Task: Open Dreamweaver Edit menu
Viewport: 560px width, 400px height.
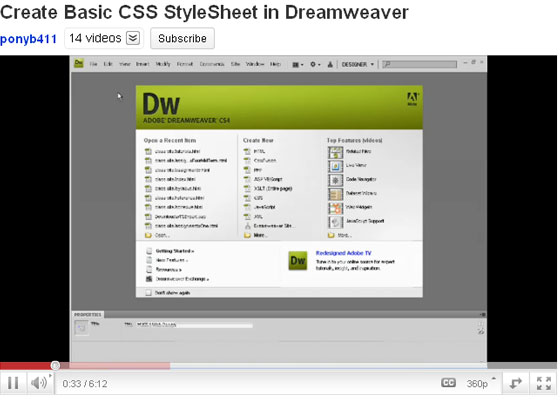Action: pos(108,64)
